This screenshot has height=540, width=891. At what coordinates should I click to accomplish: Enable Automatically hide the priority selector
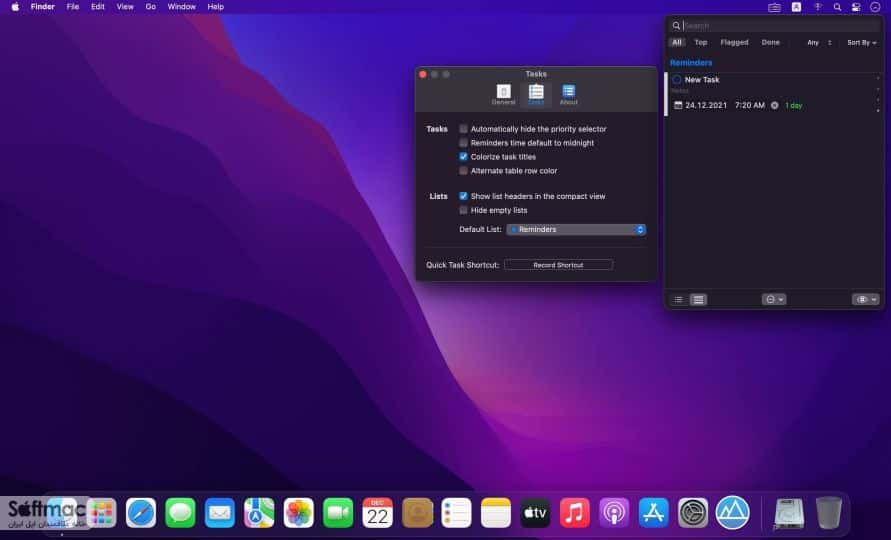coord(463,129)
